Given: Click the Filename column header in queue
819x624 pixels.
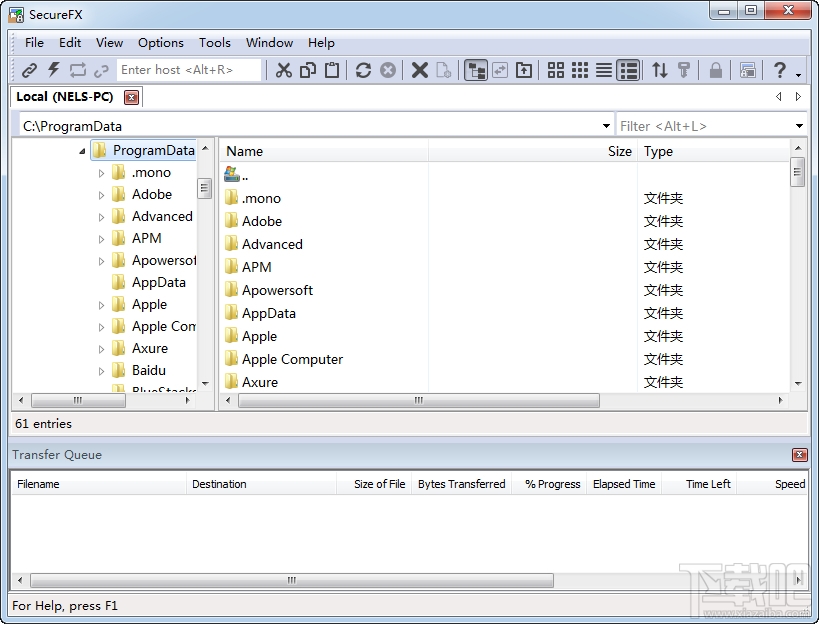Looking at the screenshot, I should (x=99, y=484).
